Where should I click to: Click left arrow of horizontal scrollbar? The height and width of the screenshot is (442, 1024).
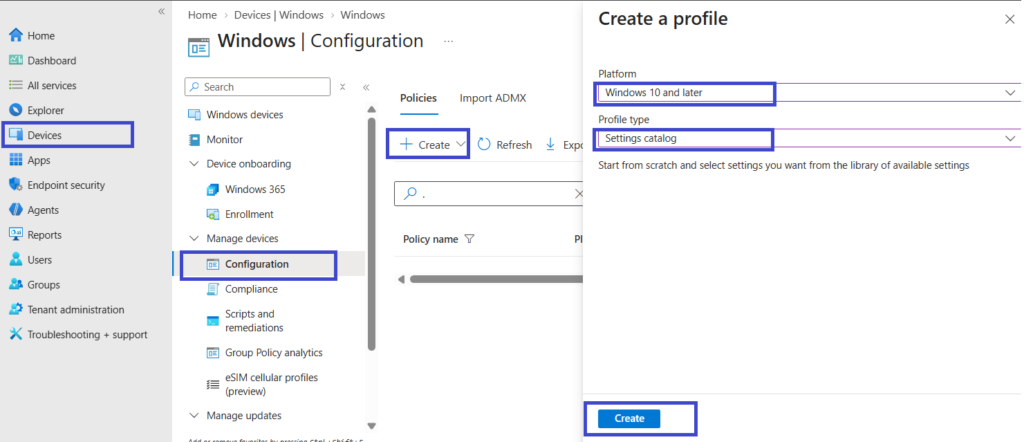tap(401, 279)
